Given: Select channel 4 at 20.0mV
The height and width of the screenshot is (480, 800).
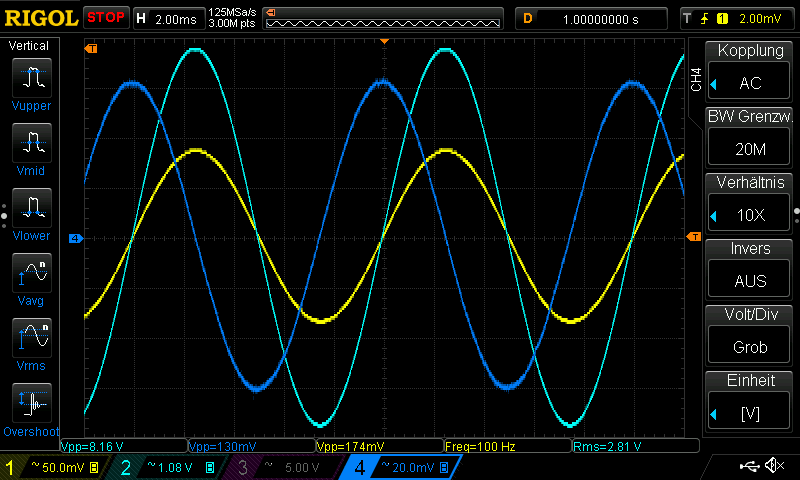Looking at the screenshot, I should 403,467.
